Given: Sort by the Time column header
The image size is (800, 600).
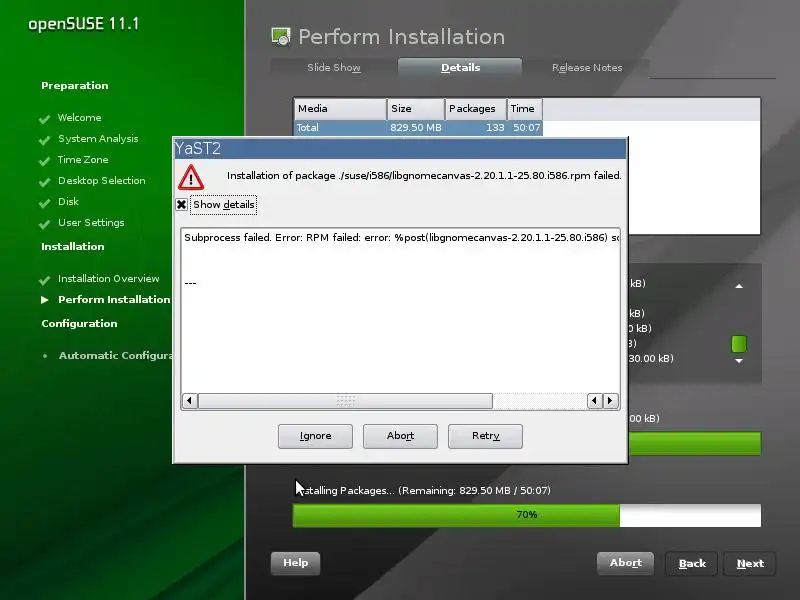Looking at the screenshot, I should tap(524, 109).
